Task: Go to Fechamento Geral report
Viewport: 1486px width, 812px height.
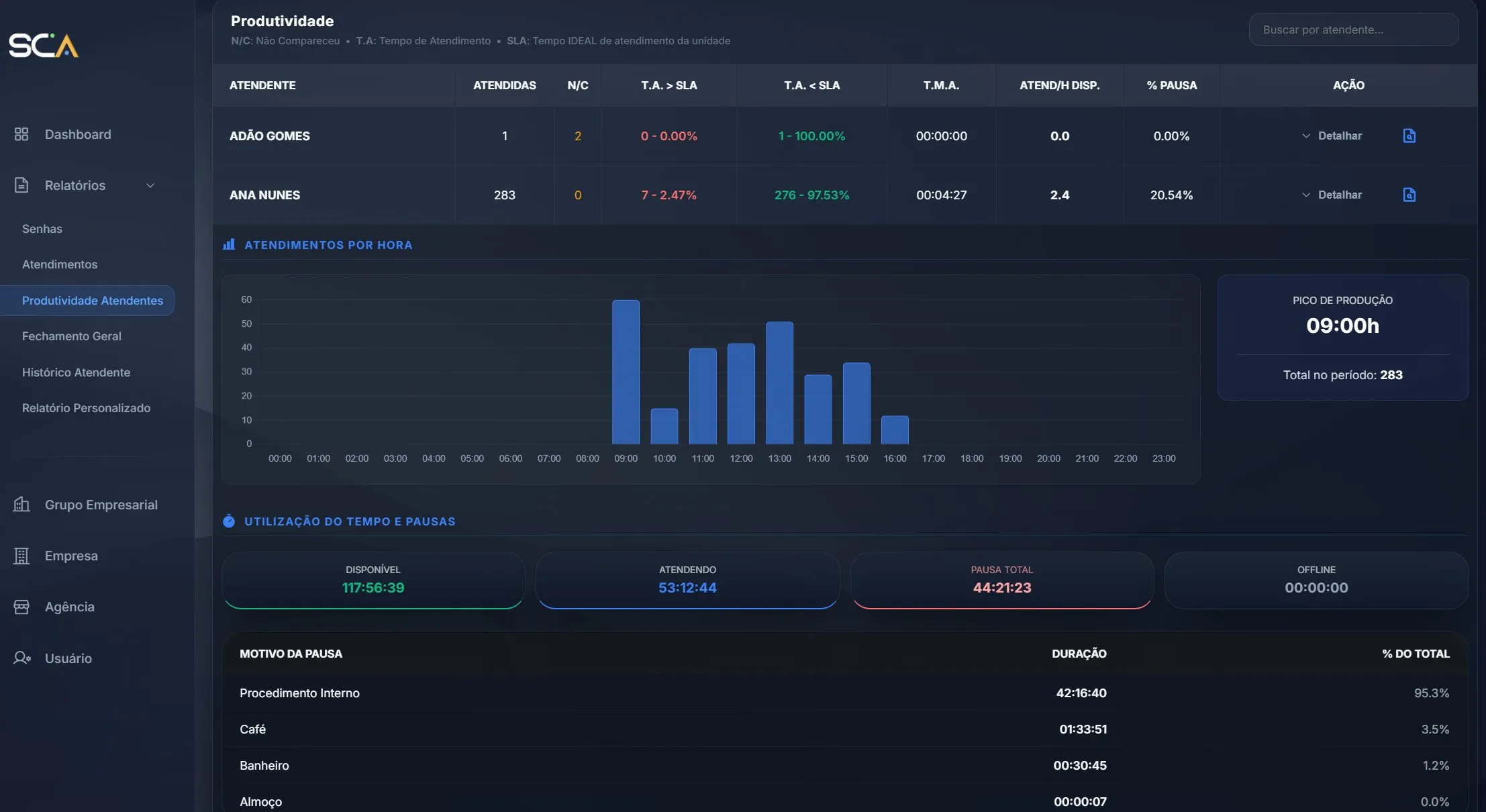Action: [x=71, y=336]
